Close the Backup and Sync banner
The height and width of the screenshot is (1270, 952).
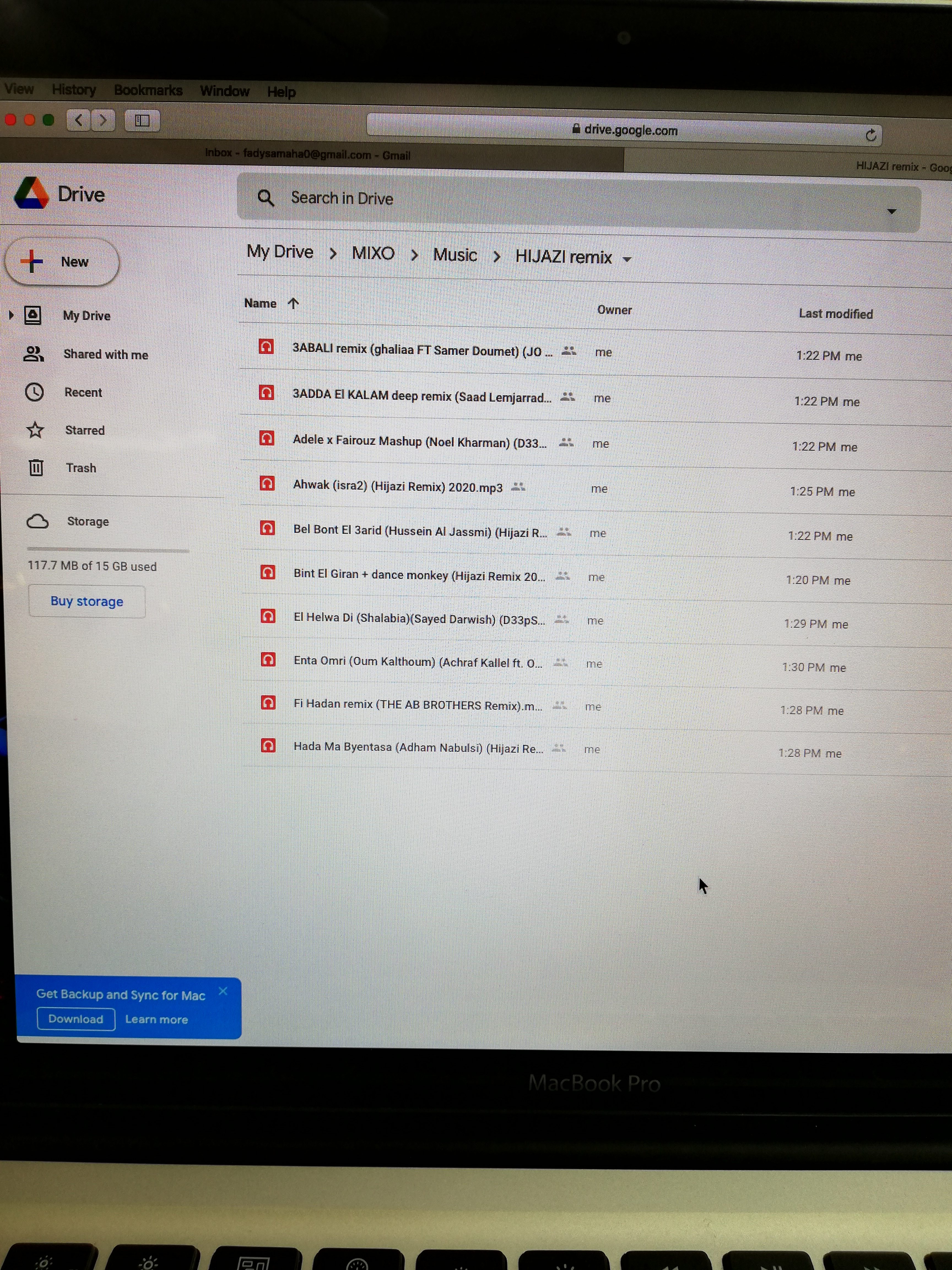[x=223, y=991]
